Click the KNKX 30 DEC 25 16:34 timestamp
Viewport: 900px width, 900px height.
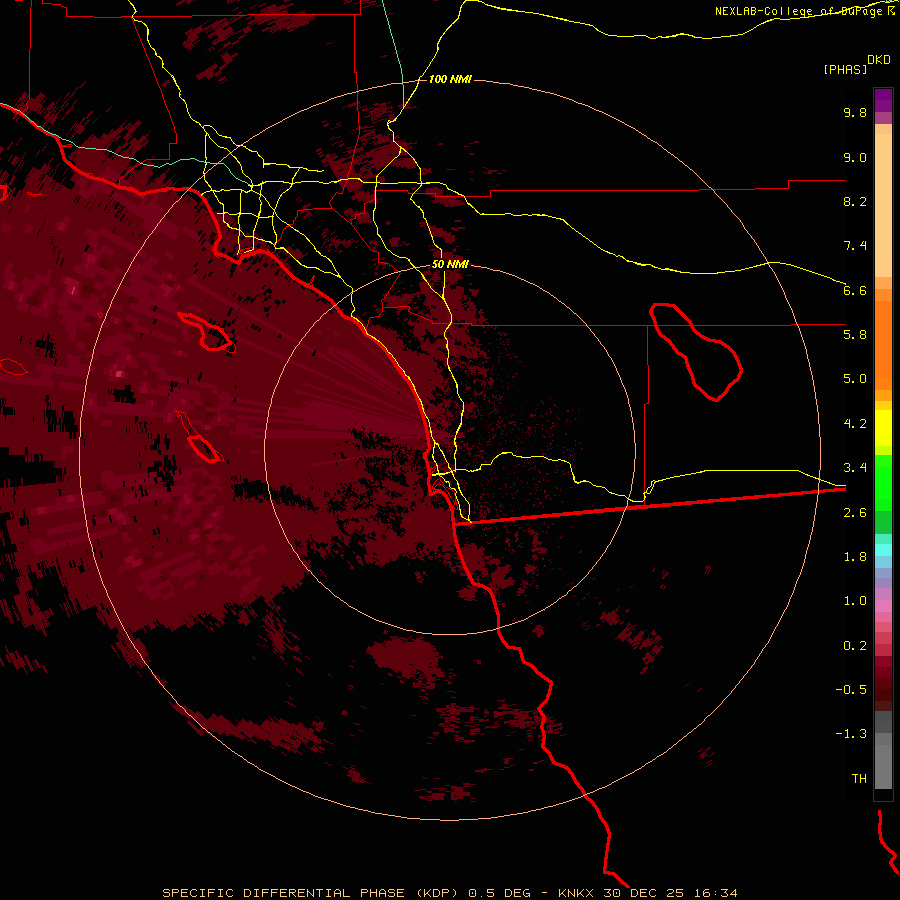pos(647,893)
